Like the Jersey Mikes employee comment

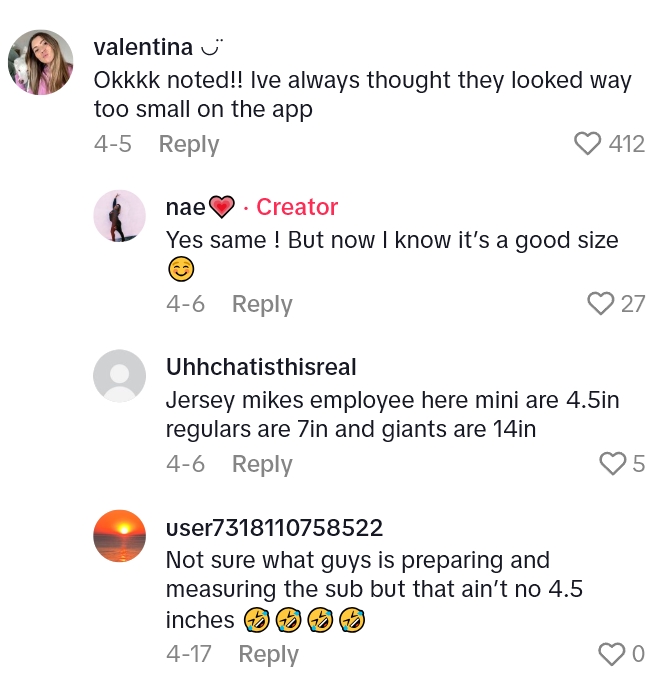611,464
